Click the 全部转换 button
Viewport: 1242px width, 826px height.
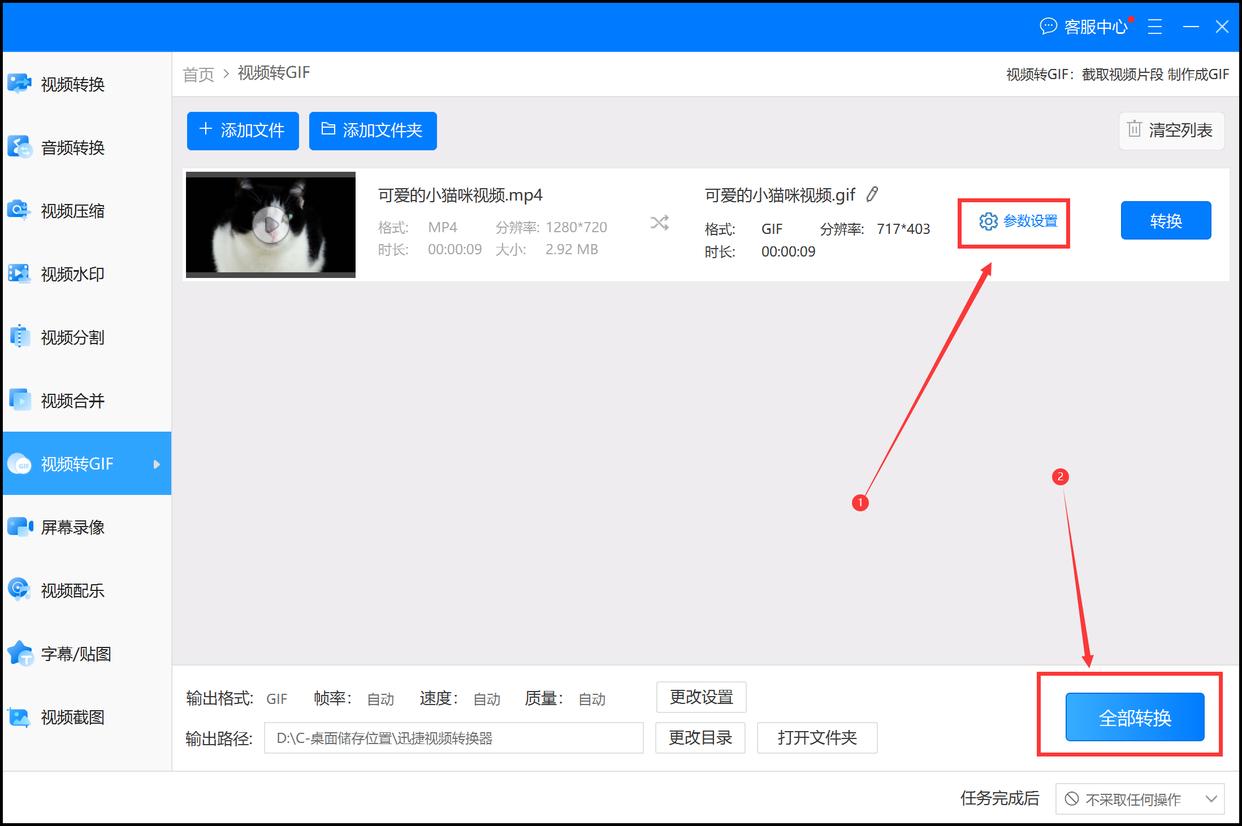tap(1137, 717)
